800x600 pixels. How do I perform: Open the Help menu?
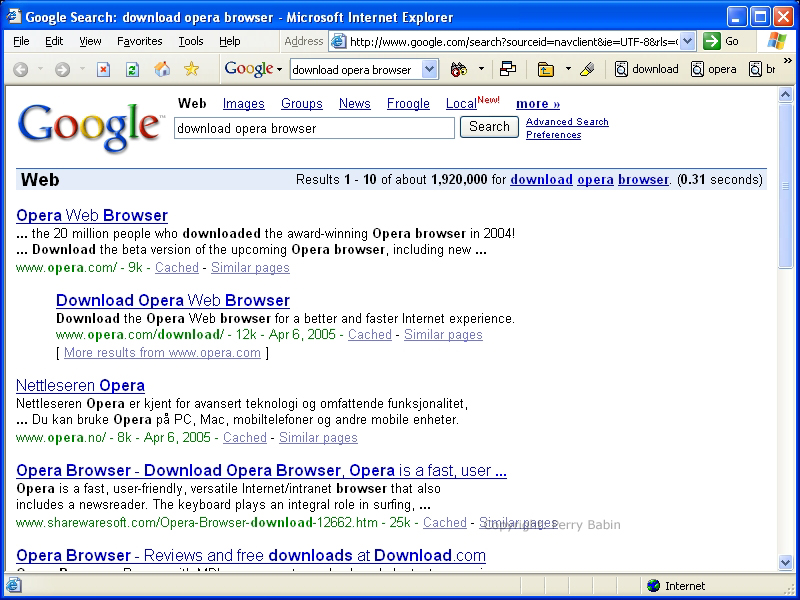pyautogui.click(x=230, y=41)
